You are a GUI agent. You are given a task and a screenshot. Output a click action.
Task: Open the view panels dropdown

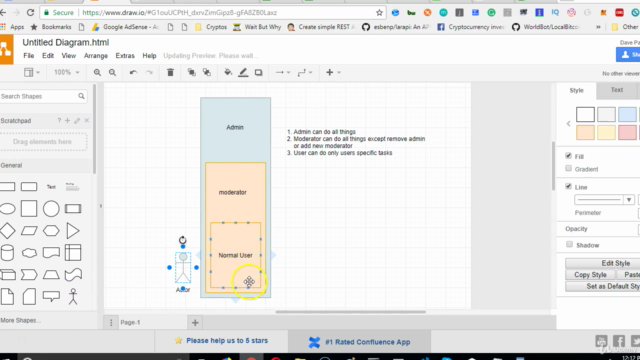31,73
